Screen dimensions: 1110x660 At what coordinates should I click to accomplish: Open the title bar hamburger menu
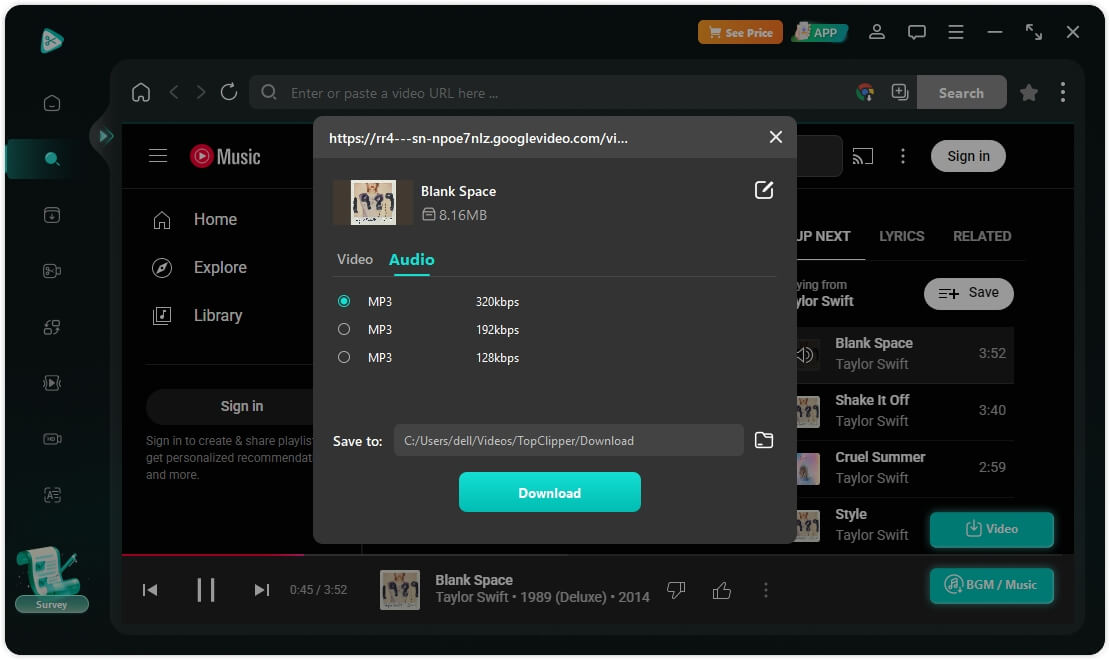click(956, 32)
